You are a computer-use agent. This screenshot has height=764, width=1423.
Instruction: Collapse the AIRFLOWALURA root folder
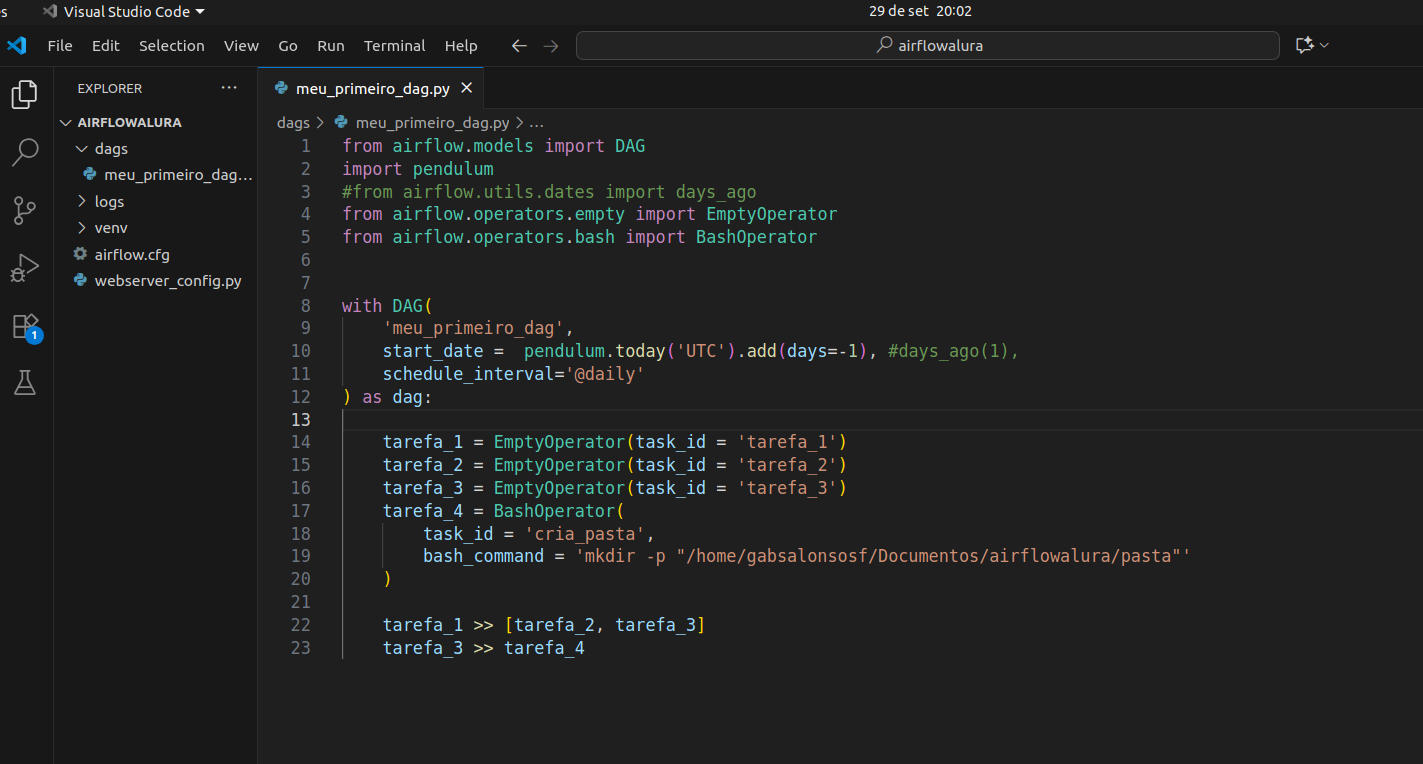click(x=67, y=122)
